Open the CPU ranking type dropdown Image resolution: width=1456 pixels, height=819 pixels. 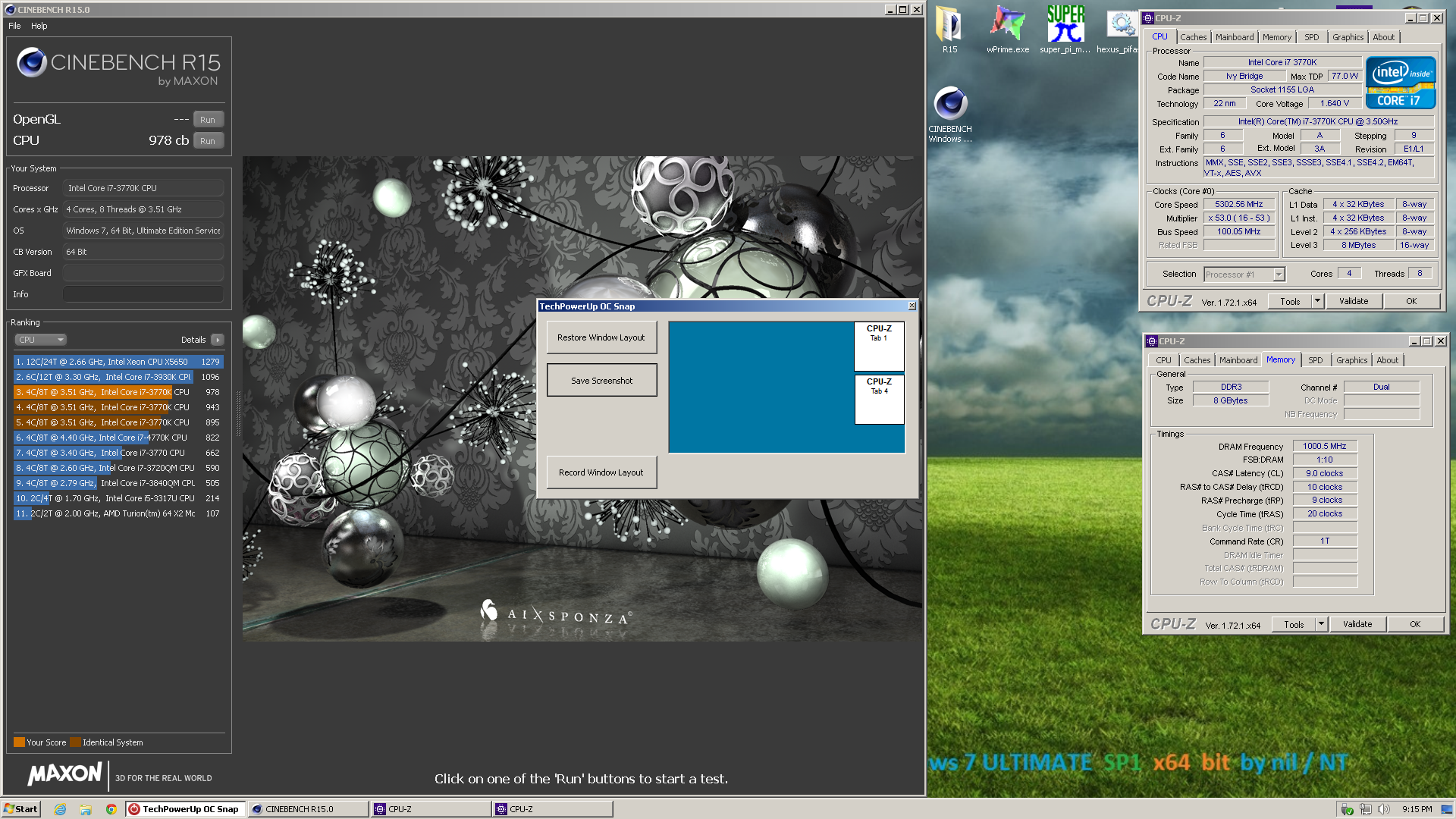point(42,340)
